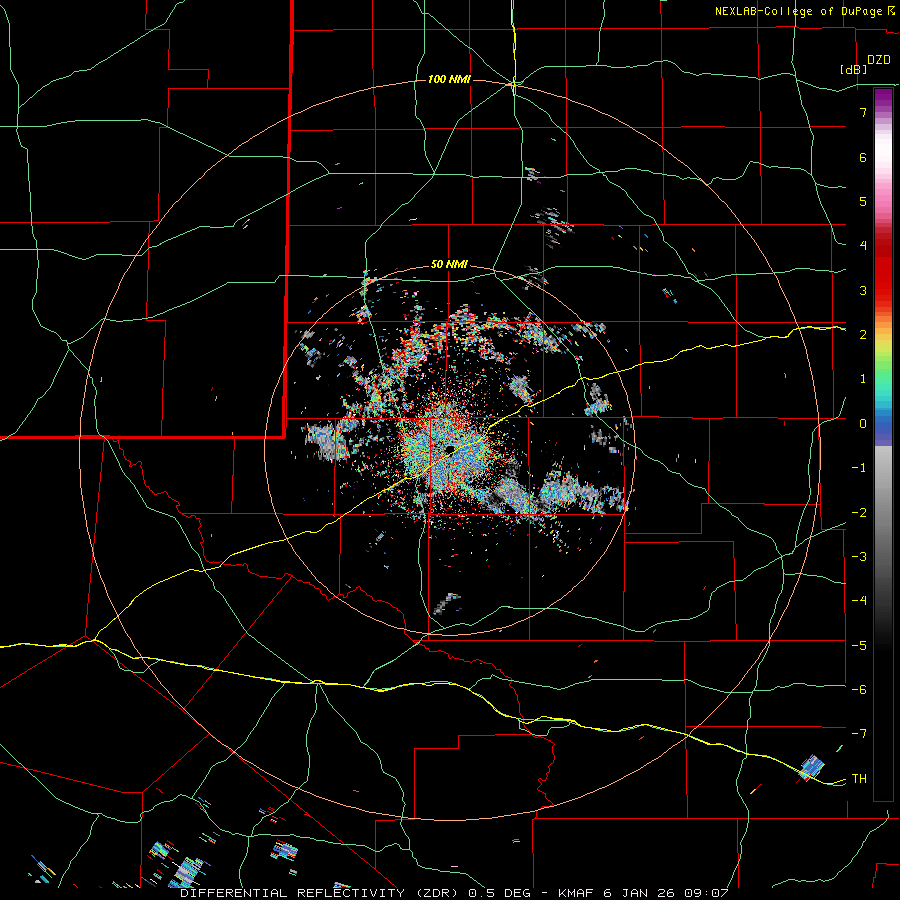Click the [dB] units label
900x900 pixels.
pos(853,69)
